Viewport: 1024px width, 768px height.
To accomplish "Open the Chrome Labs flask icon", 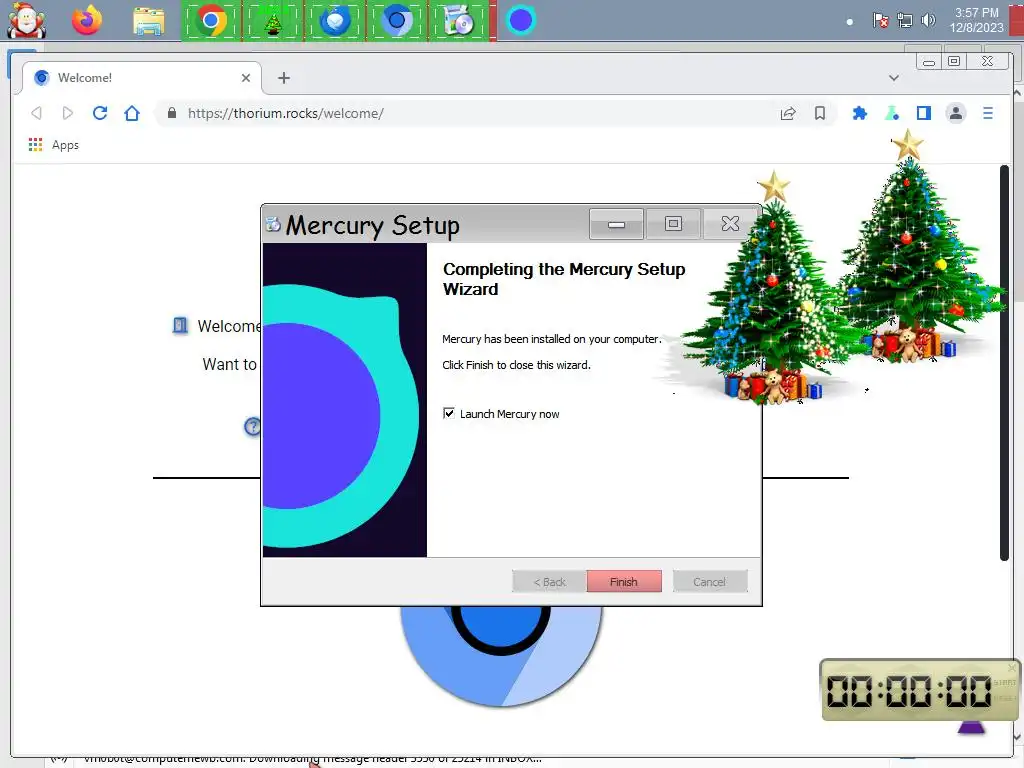I will click(x=891, y=113).
